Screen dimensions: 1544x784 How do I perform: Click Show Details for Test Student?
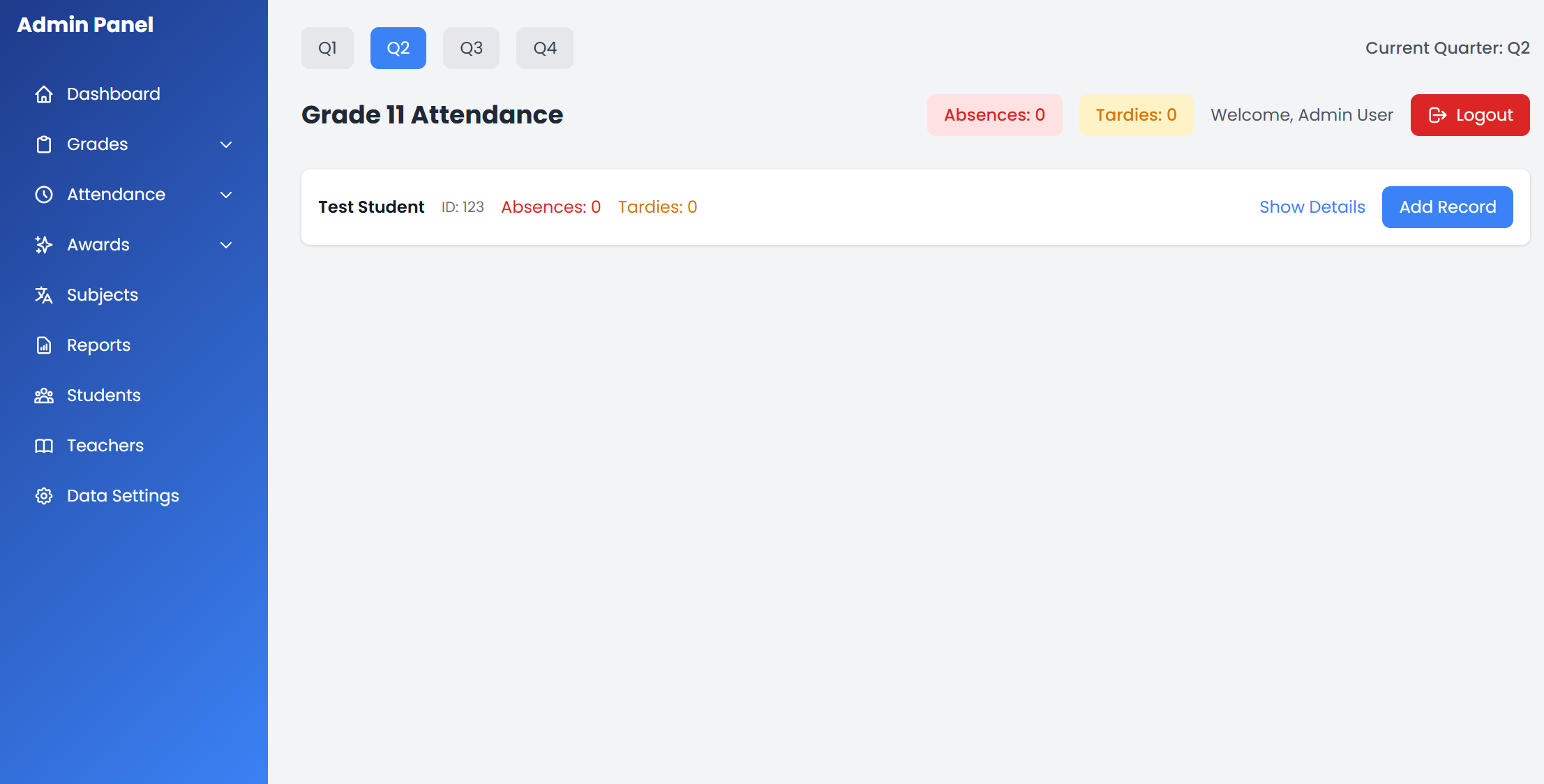[x=1312, y=207]
